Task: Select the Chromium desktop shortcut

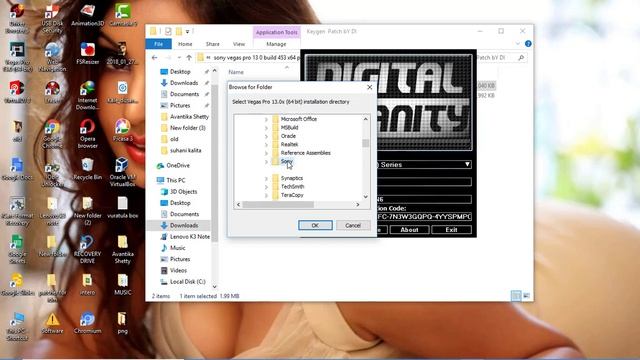Action: (87, 322)
